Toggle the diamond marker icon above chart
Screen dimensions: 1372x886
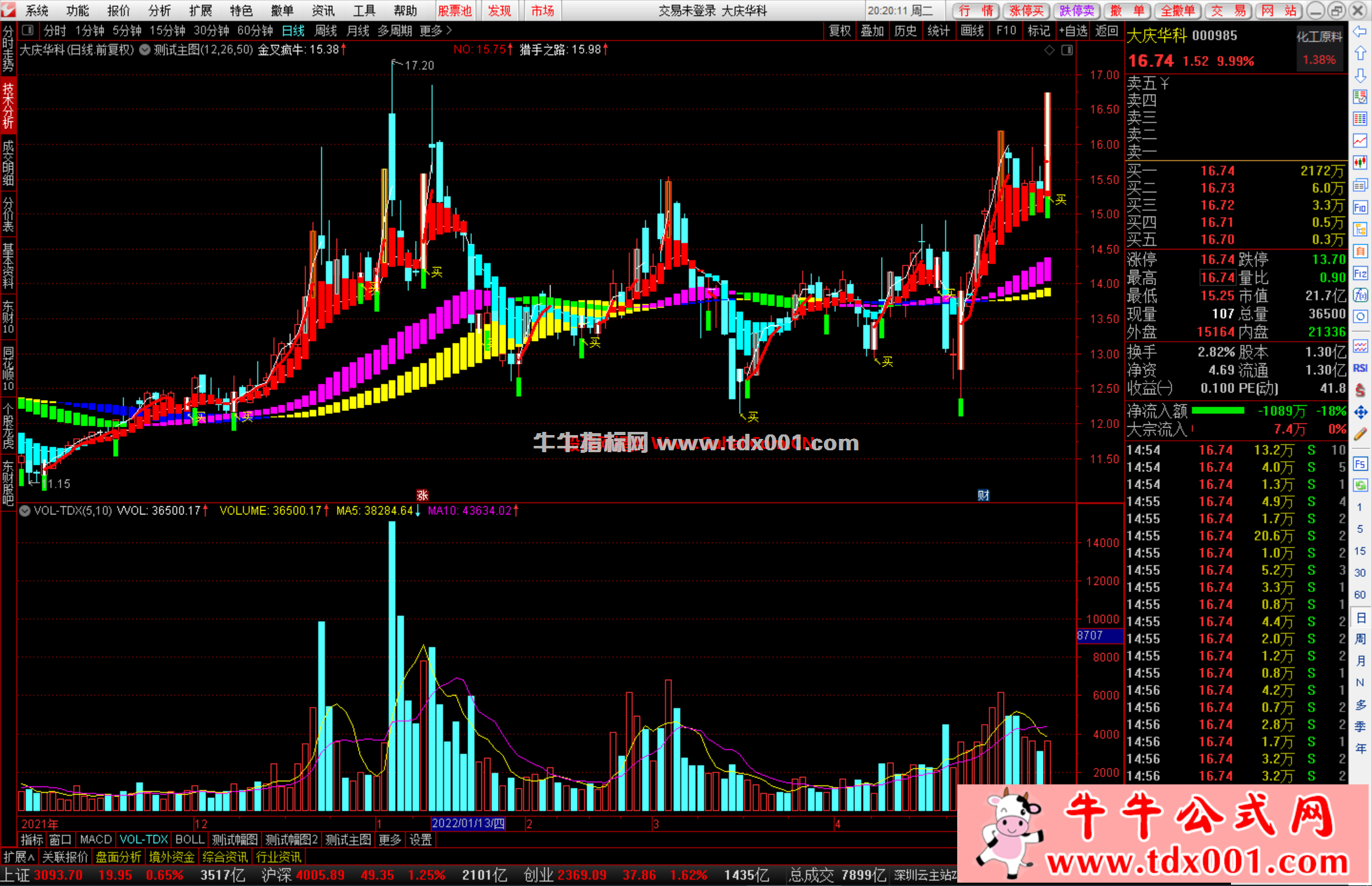tap(1049, 50)
